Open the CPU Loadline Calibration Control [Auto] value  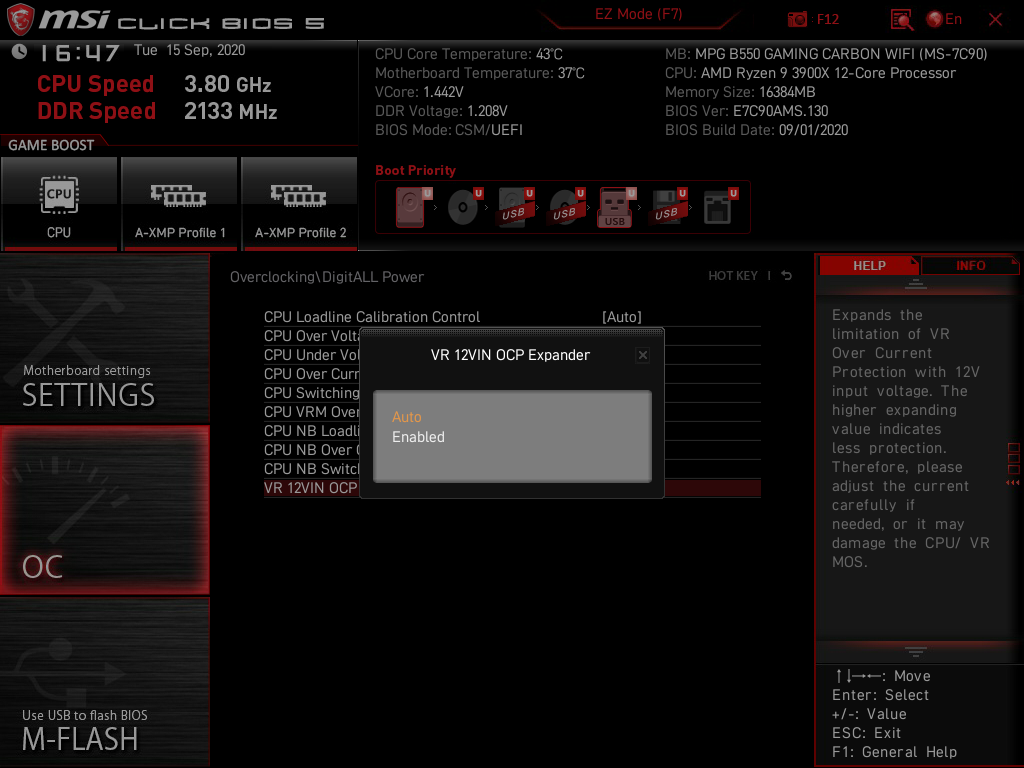click(622, 317)
